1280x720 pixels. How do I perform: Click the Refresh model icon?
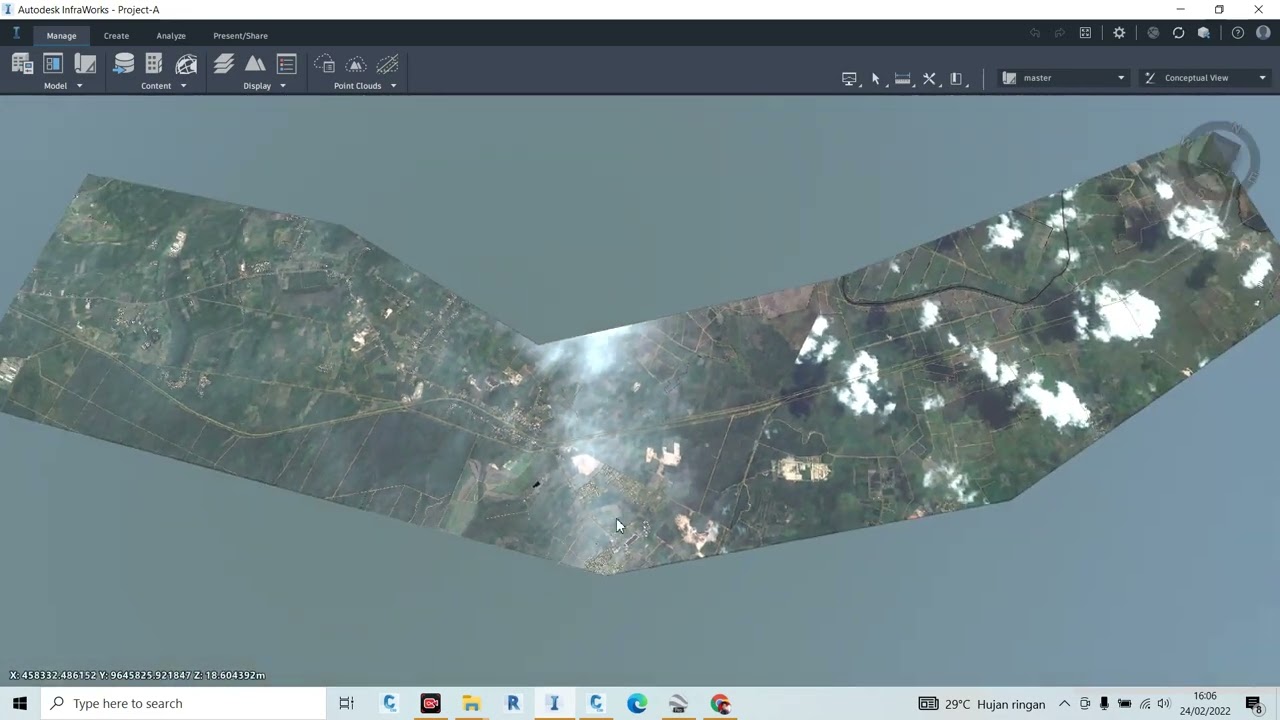[x=1178, y=33]
